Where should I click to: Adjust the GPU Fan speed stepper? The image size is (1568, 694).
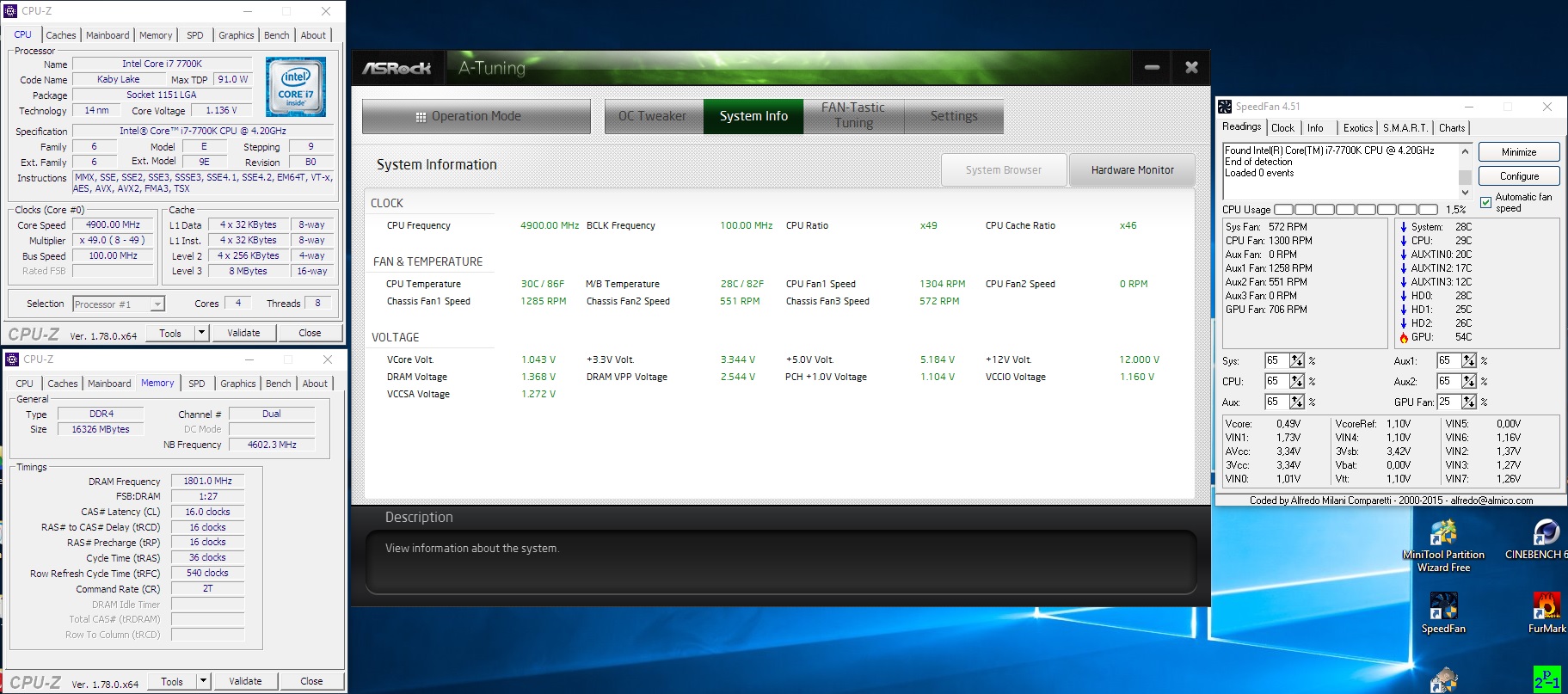(x=1469, y=402)
